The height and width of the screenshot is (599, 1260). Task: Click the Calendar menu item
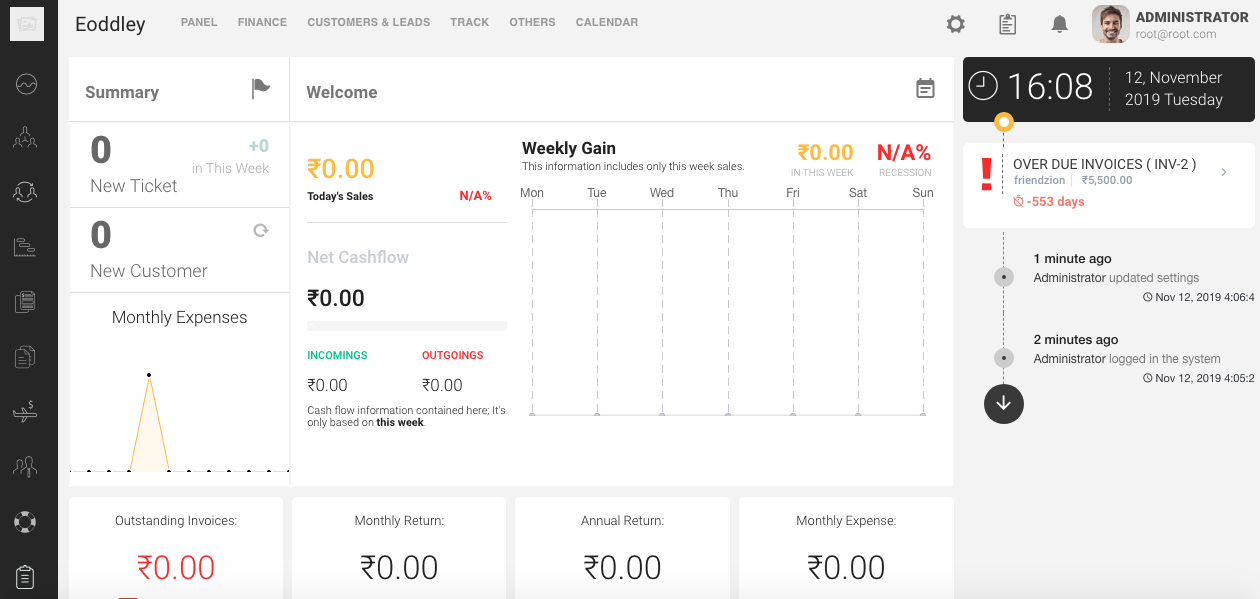pos(606,22)
